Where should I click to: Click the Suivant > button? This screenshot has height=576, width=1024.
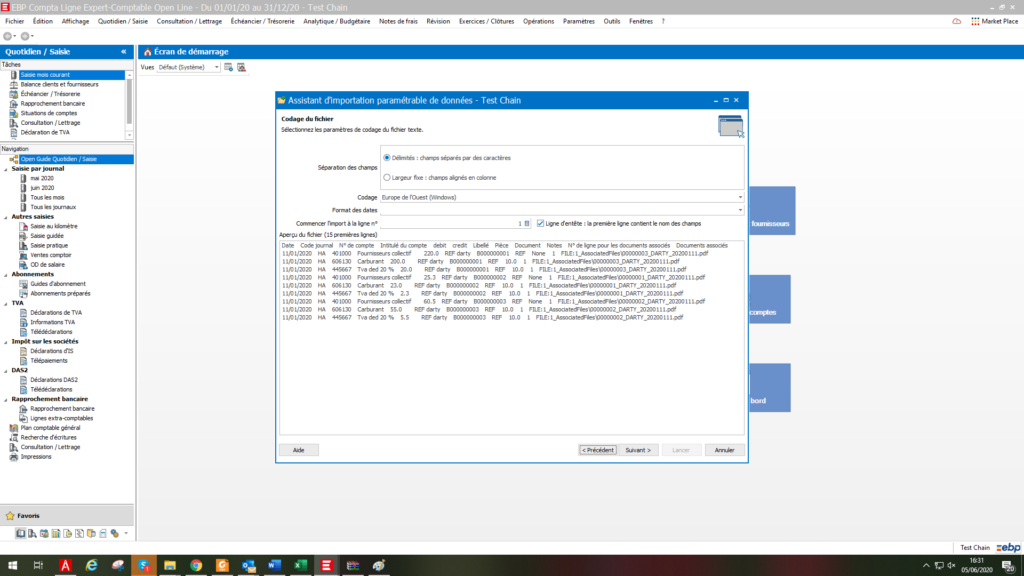(638, 450)
